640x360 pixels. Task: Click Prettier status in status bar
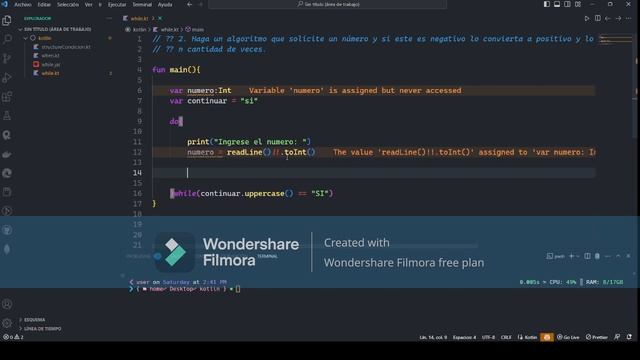(597, 337)
